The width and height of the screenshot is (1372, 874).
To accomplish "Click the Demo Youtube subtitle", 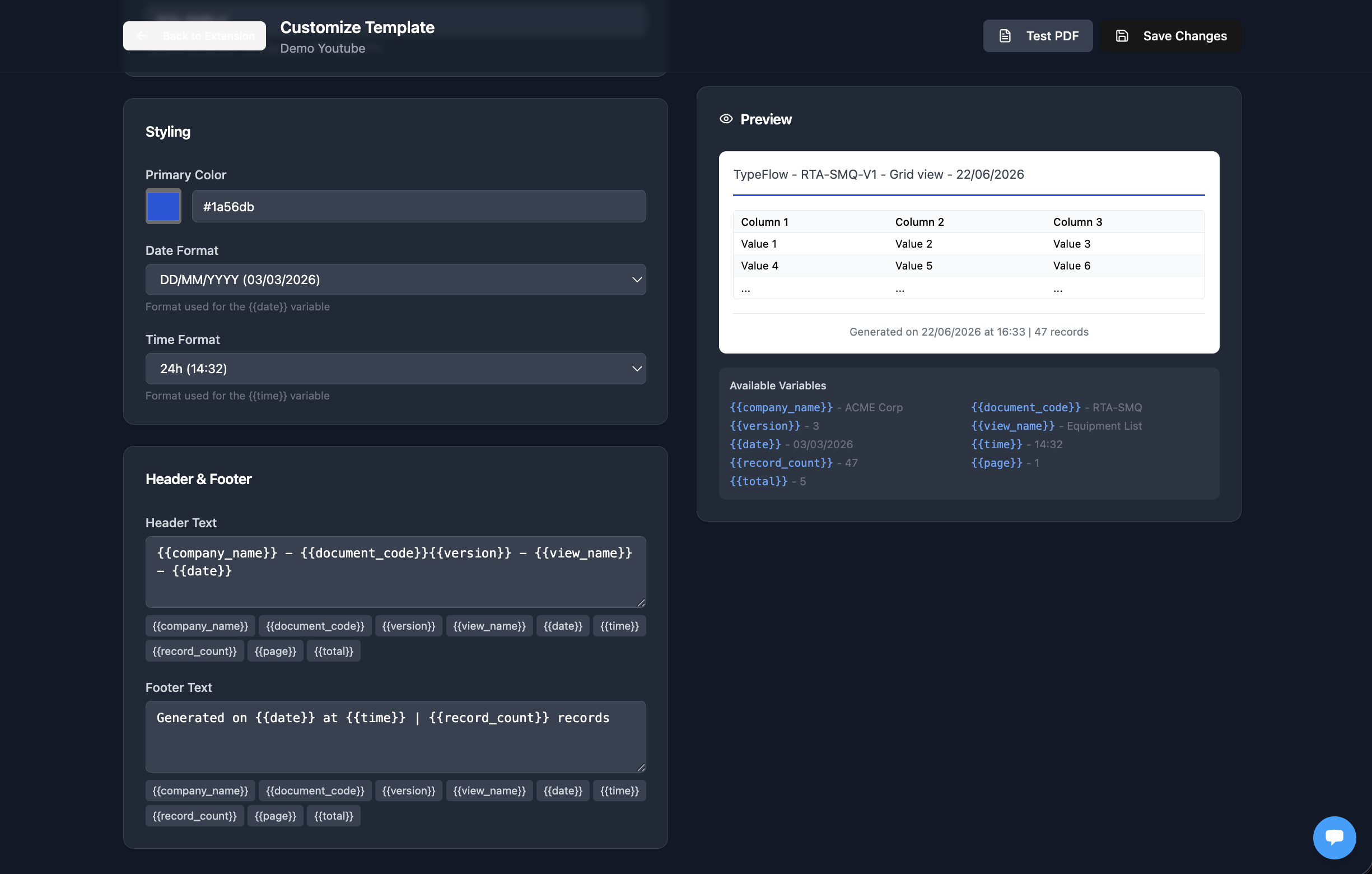I will pos(323,48).
